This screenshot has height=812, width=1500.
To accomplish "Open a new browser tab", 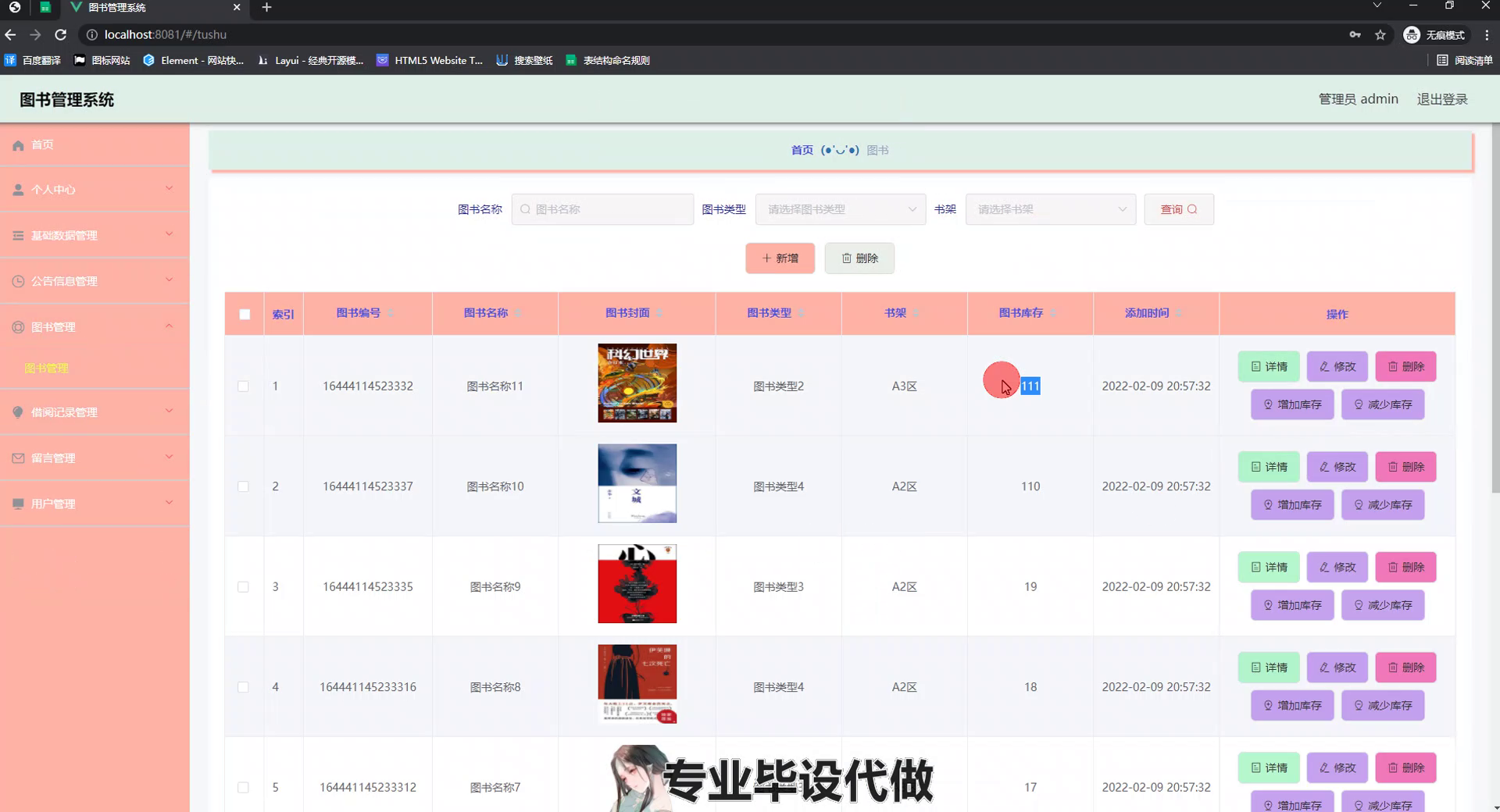I will [x=266, y=7].
